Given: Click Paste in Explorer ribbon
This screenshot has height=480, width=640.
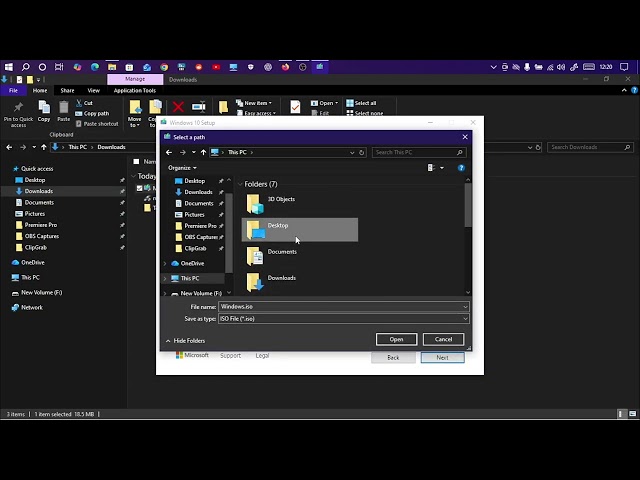Looking at the screenshot, I should click(x=64, y=111).
